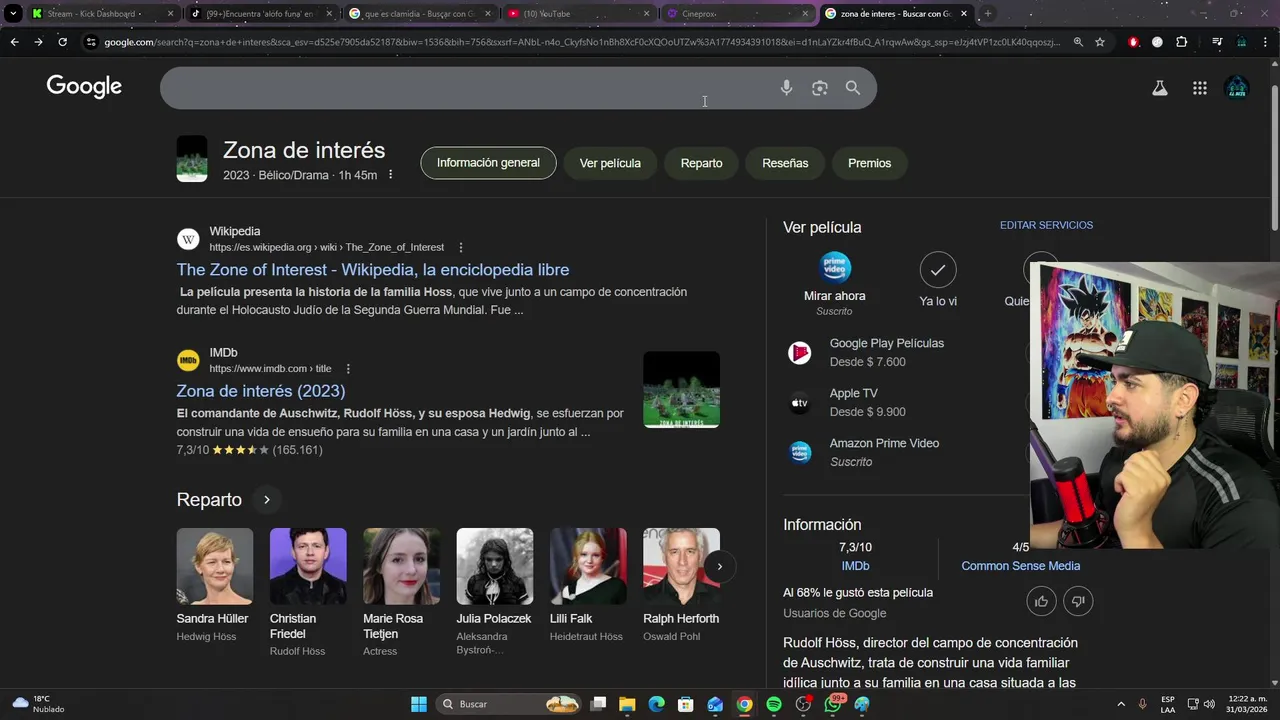Open the taskbar clock and date

point(1247,704)
